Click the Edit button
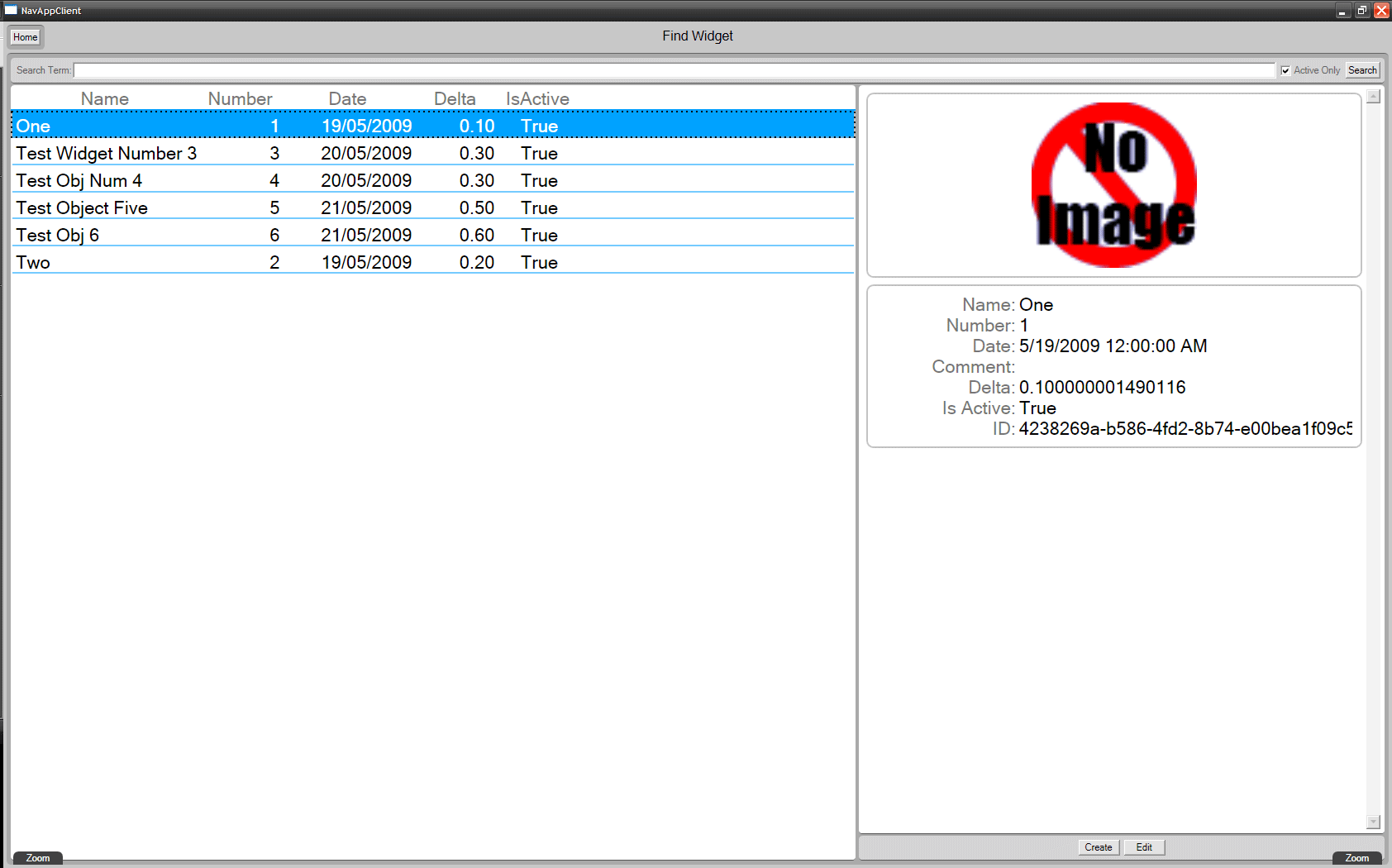The image size is (1392, 868). pyautogui.click(x=1144, y=847)
